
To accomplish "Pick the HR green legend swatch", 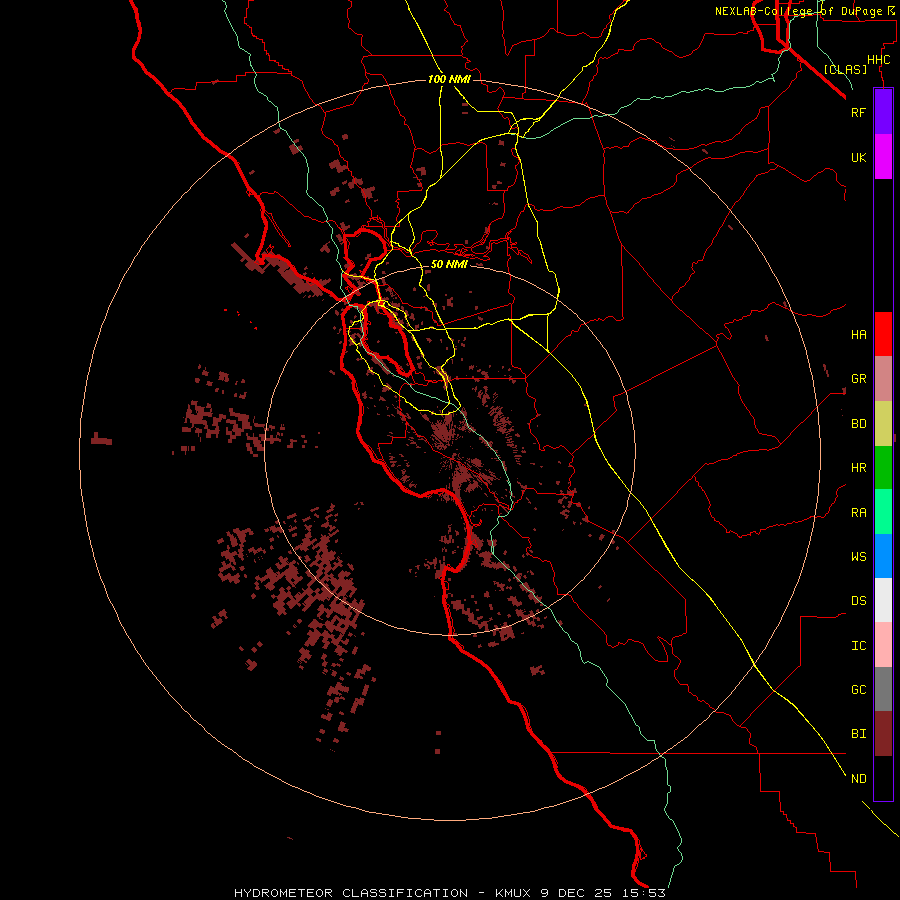I will [883, 468].
